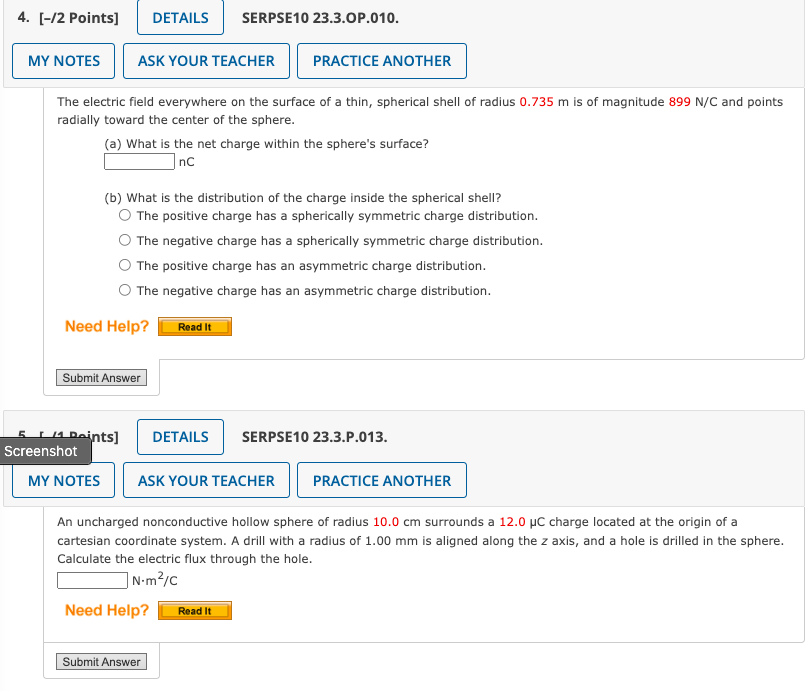
Task: Submit Answer for the electric flux problem
Action: point(101,661)
